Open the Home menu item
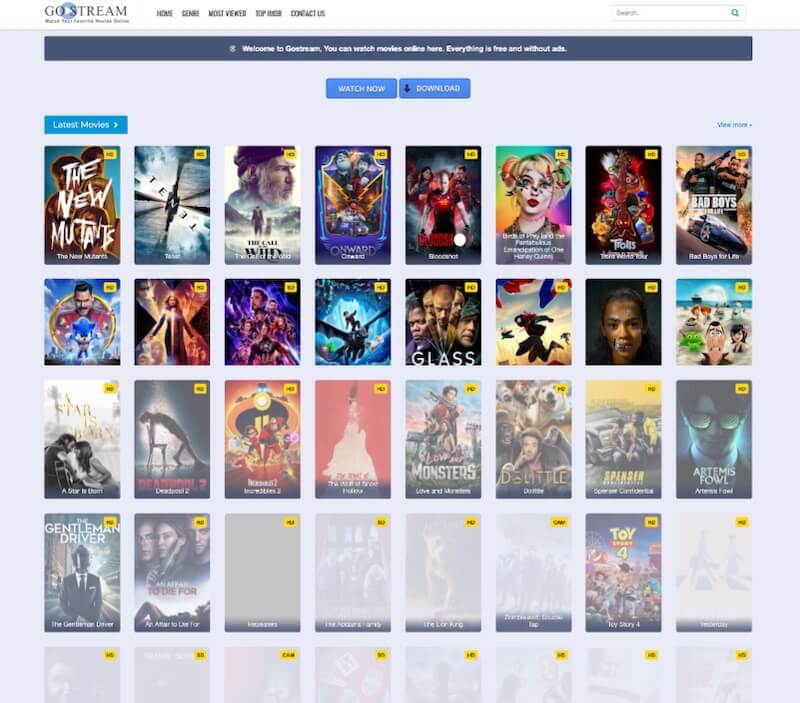Image resolution: width=800 pixels, height=703 pixels. click(x=165, y=14)
